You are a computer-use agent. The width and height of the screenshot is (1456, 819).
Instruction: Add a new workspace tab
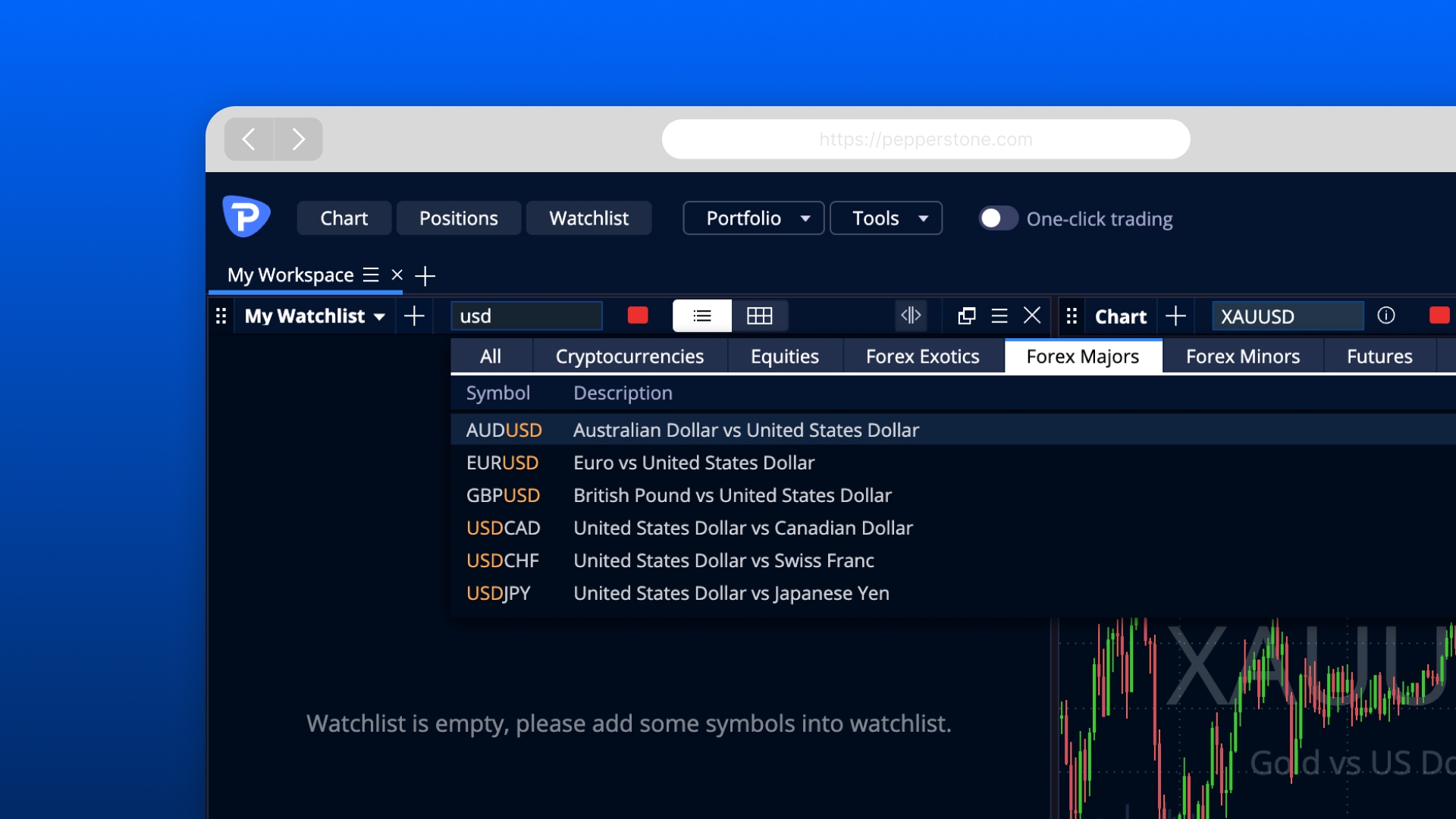425,275
